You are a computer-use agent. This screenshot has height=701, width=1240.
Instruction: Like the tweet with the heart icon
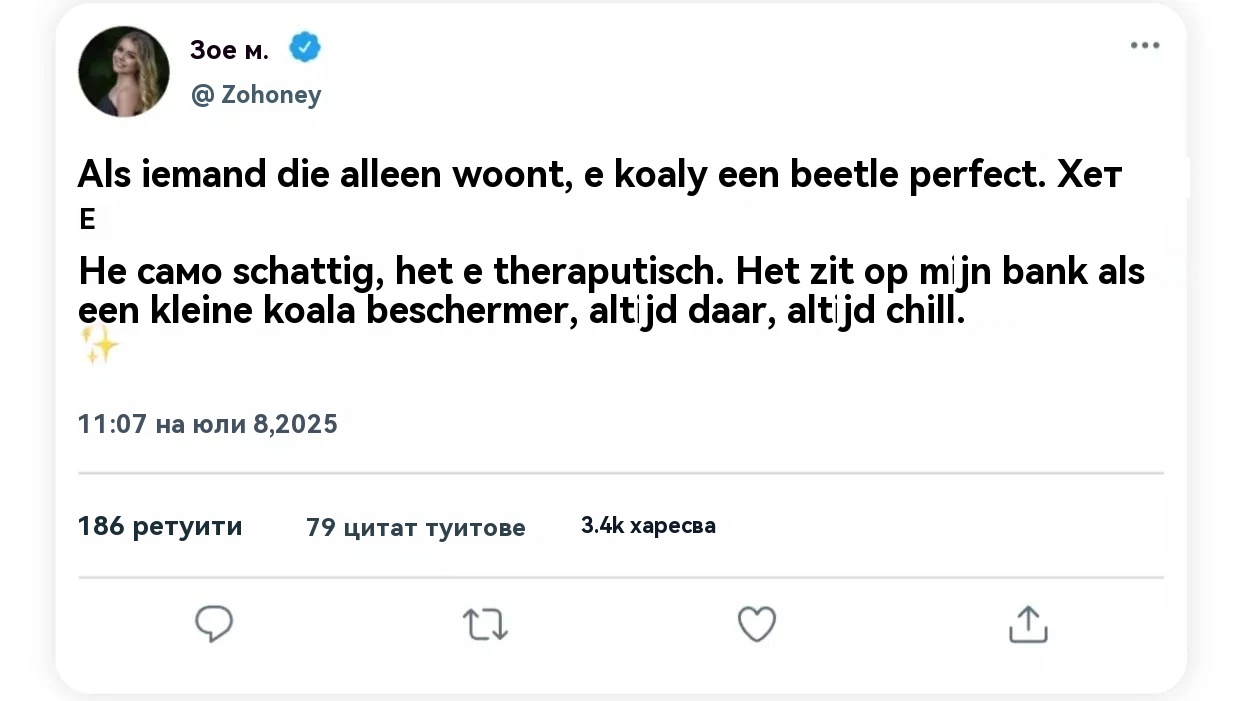pos(756,625)
